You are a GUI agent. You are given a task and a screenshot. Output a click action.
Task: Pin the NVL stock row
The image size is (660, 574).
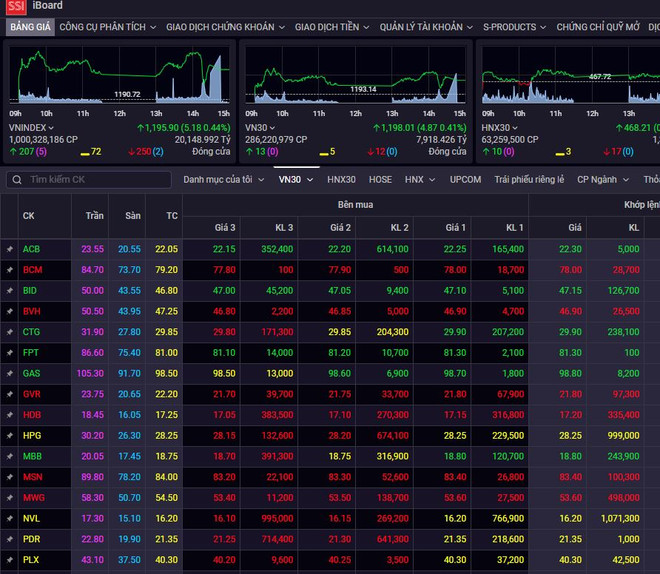9,519
